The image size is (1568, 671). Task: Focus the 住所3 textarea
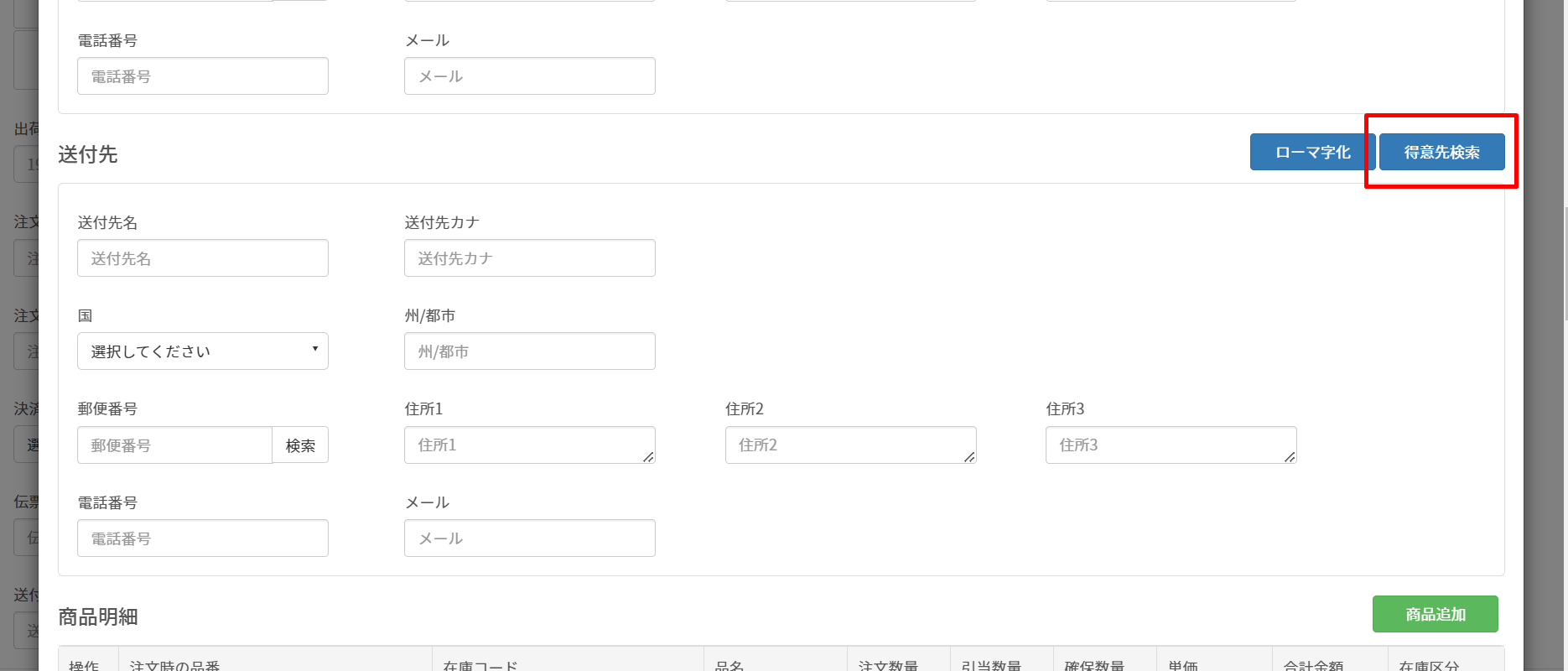point(1171,445)
